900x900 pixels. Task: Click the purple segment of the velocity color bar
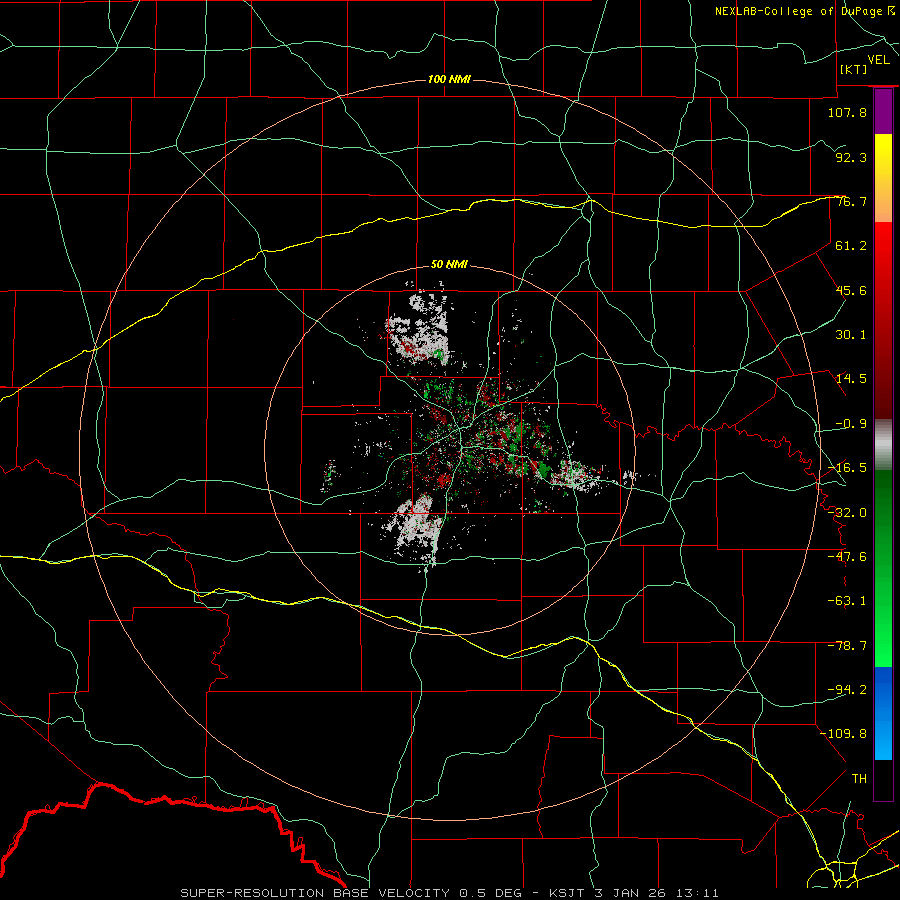point(883,112)
